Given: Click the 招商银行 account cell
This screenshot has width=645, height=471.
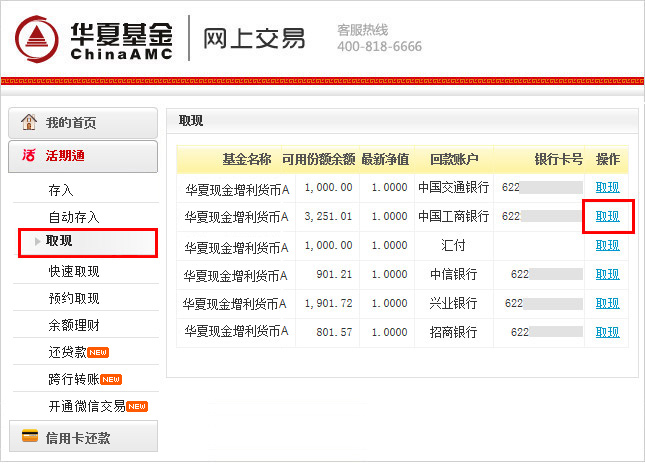Looking at the screenshot, I should [453, 332].
